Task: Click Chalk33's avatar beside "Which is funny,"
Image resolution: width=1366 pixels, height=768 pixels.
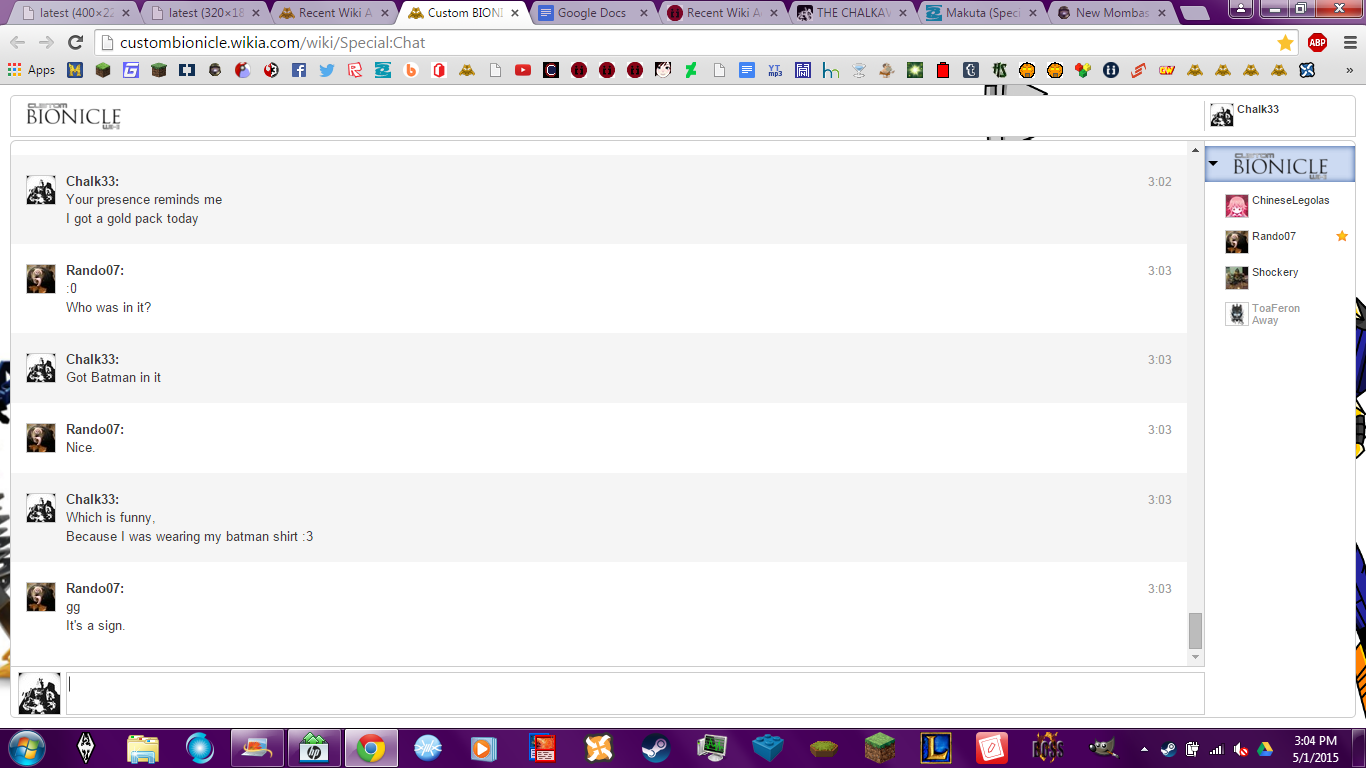Action: pos(41,508)
